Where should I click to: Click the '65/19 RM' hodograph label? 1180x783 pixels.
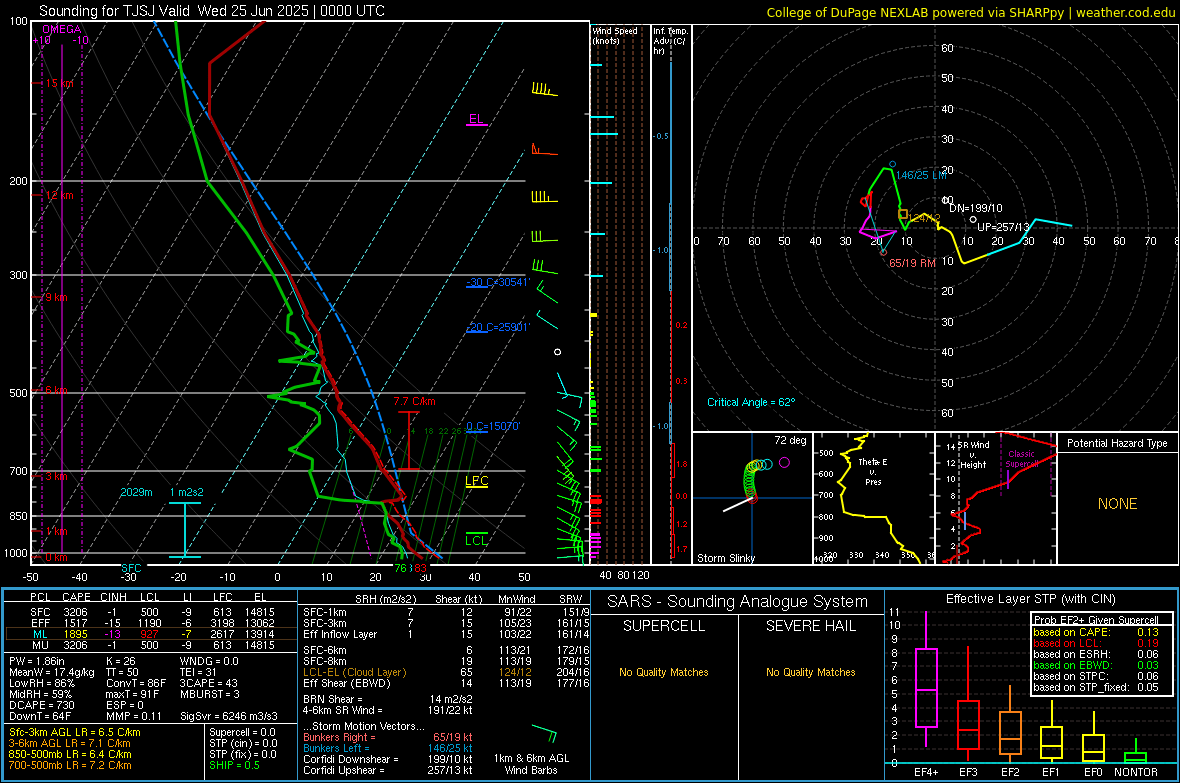pyautogui.click(x=912, y=264)
